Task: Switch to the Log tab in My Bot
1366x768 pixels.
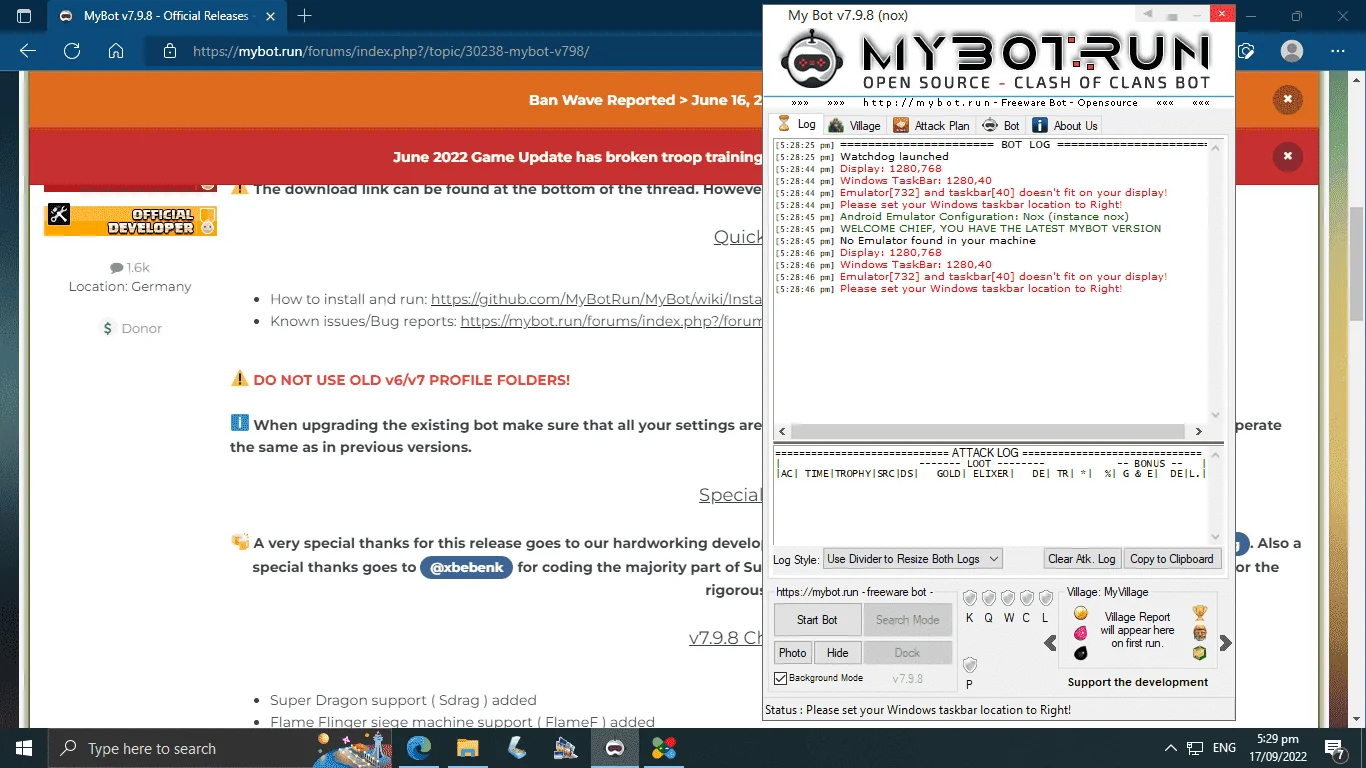Action: (797, 124)
